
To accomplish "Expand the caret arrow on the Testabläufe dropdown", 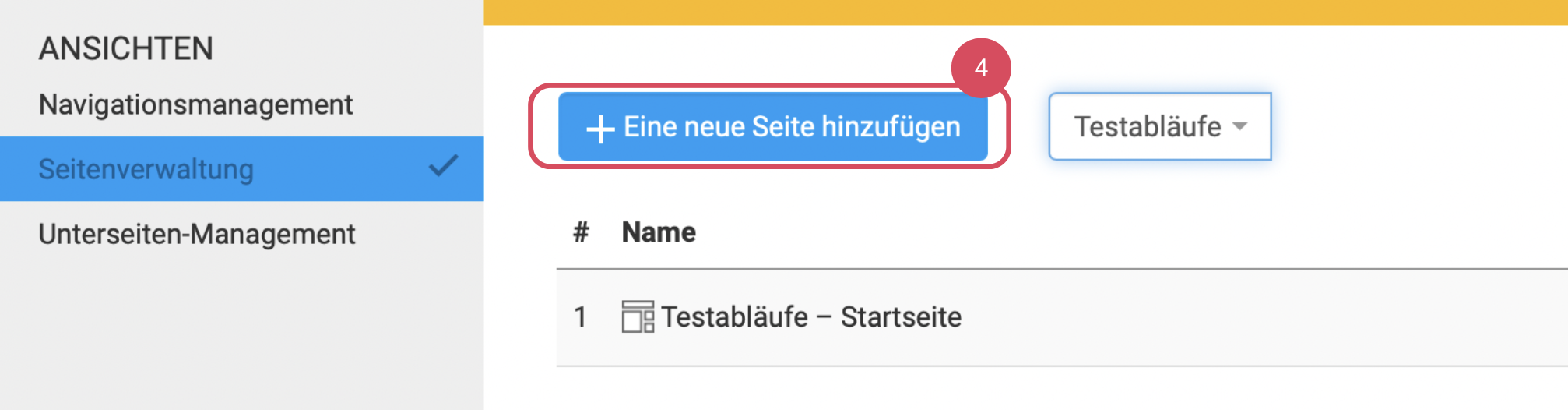I will tap(1240, 126).
